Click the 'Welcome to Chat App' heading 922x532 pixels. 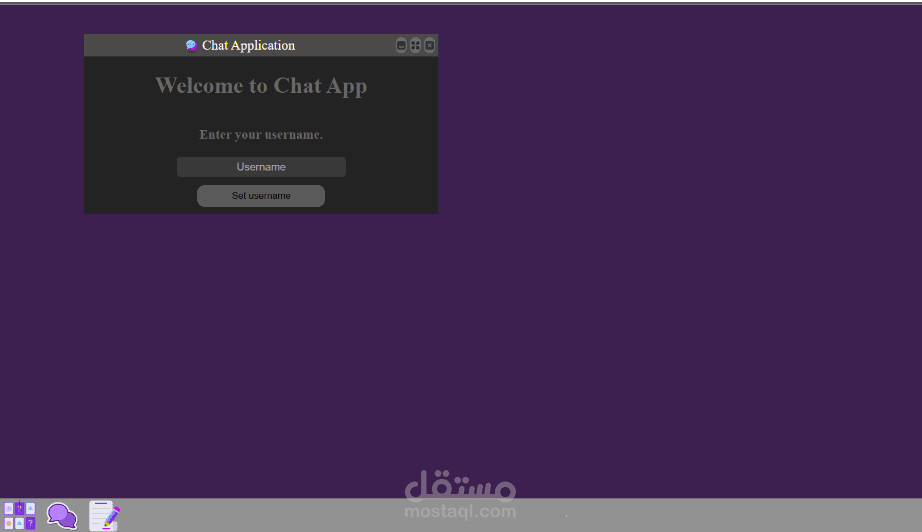(261, 86)
